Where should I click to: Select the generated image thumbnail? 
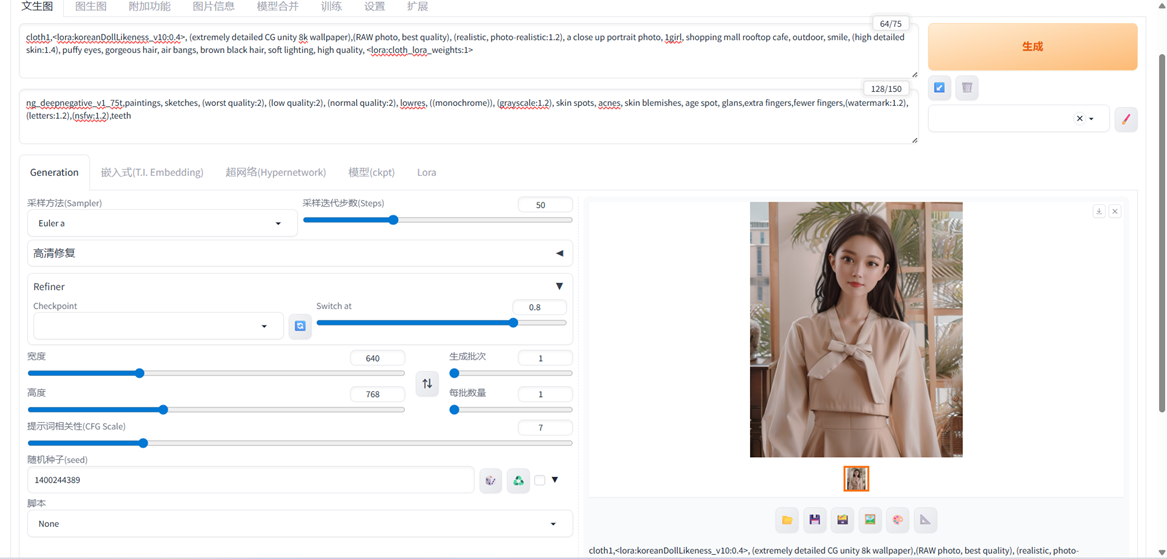[x=856, y=479]
